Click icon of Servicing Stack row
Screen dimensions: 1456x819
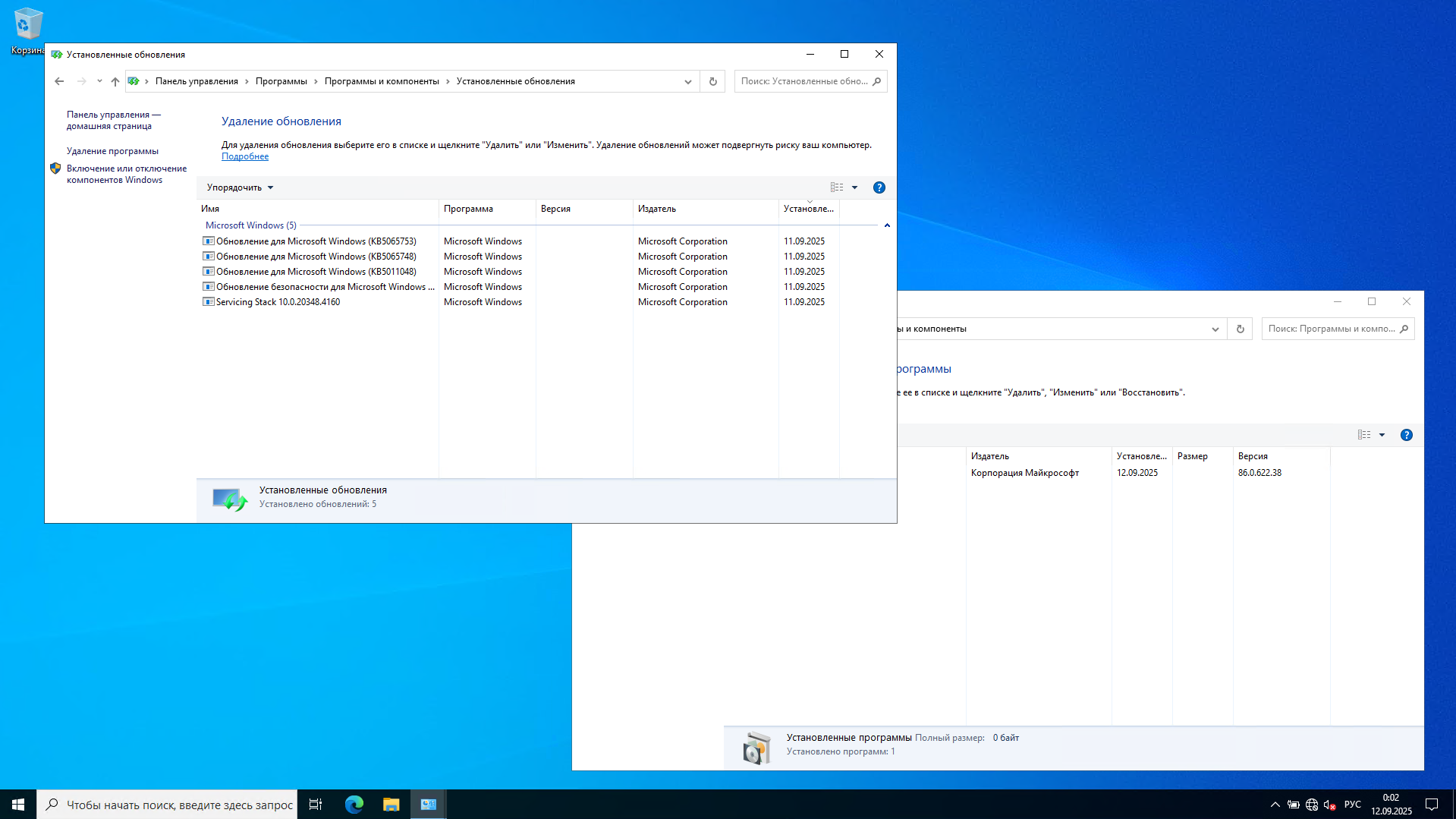pos(208,302)
